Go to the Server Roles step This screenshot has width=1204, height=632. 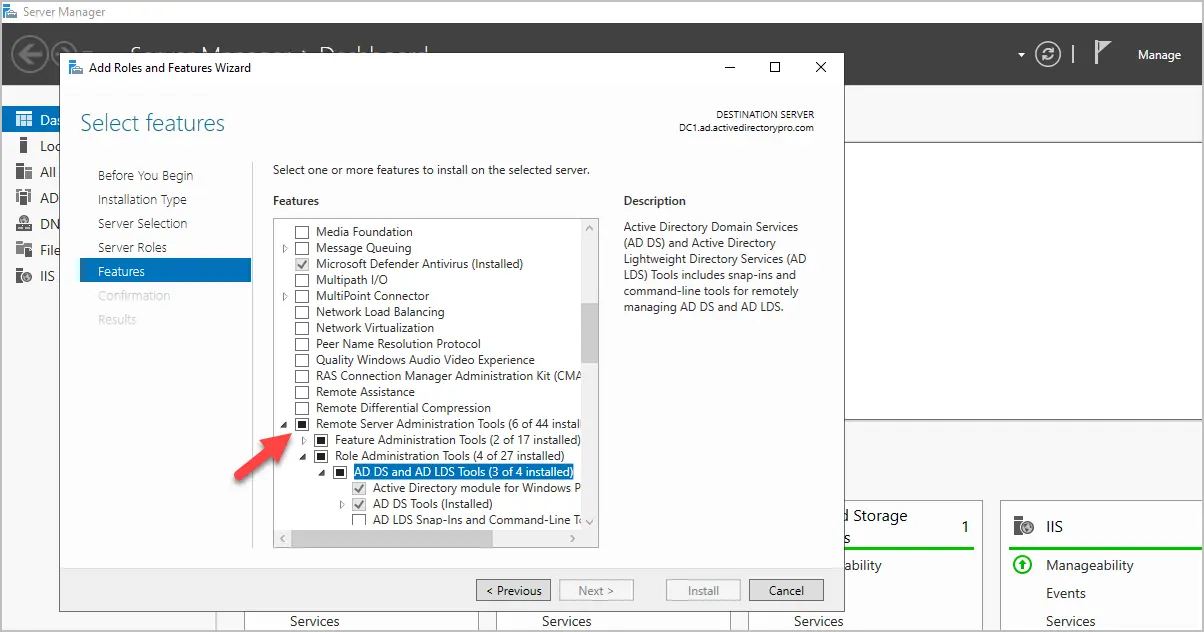pos(132,247)
